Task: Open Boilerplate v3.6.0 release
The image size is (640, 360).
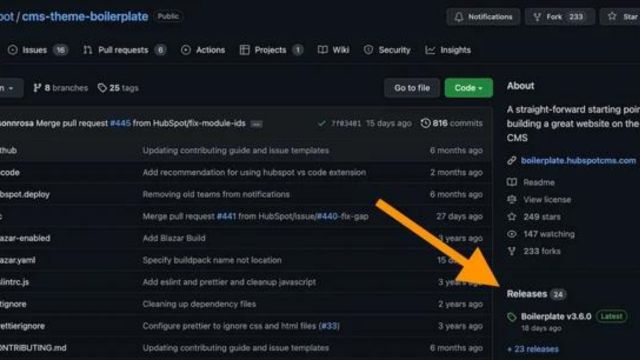Action: 556,316
